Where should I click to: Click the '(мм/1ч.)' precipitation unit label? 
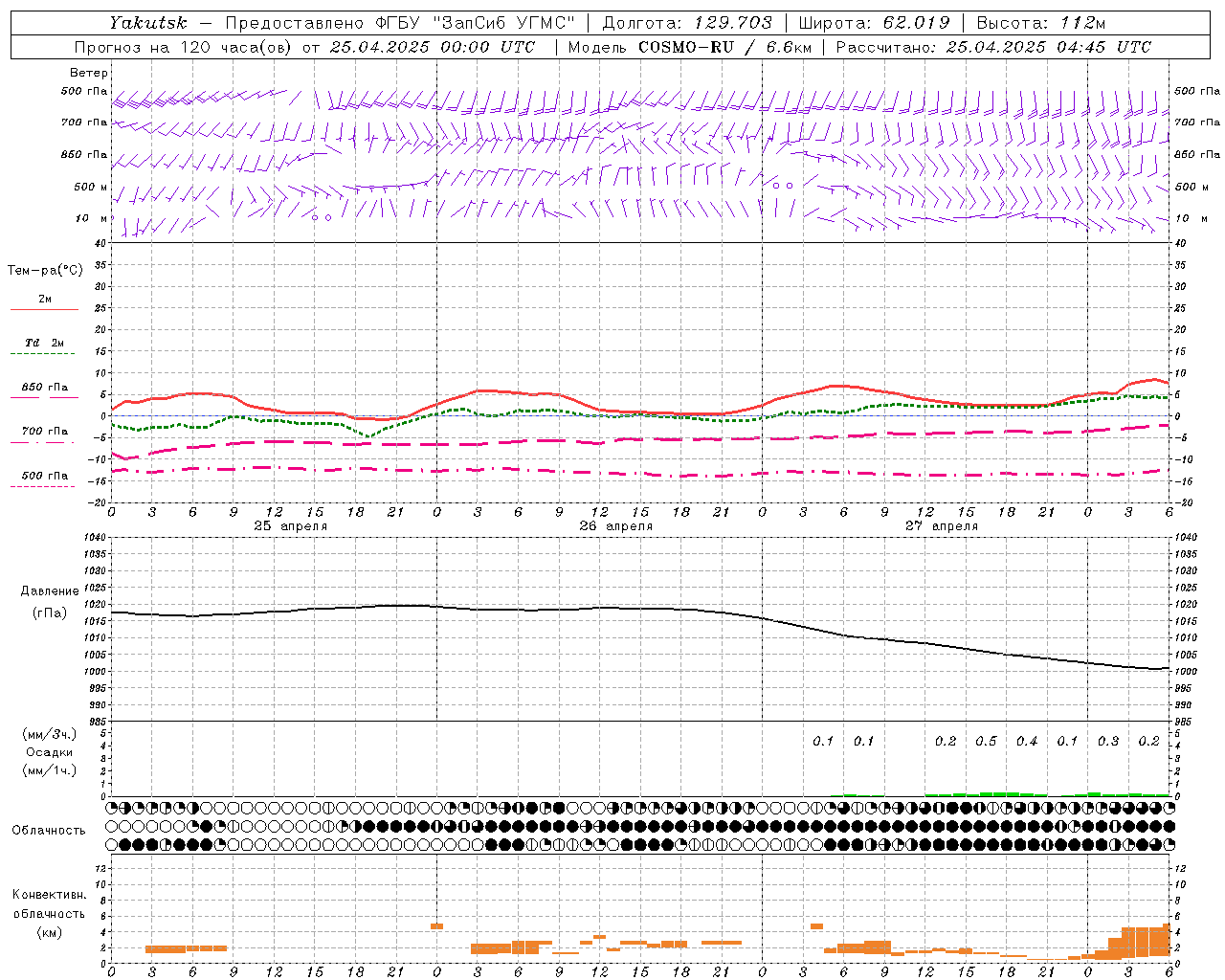click(50, 770)
